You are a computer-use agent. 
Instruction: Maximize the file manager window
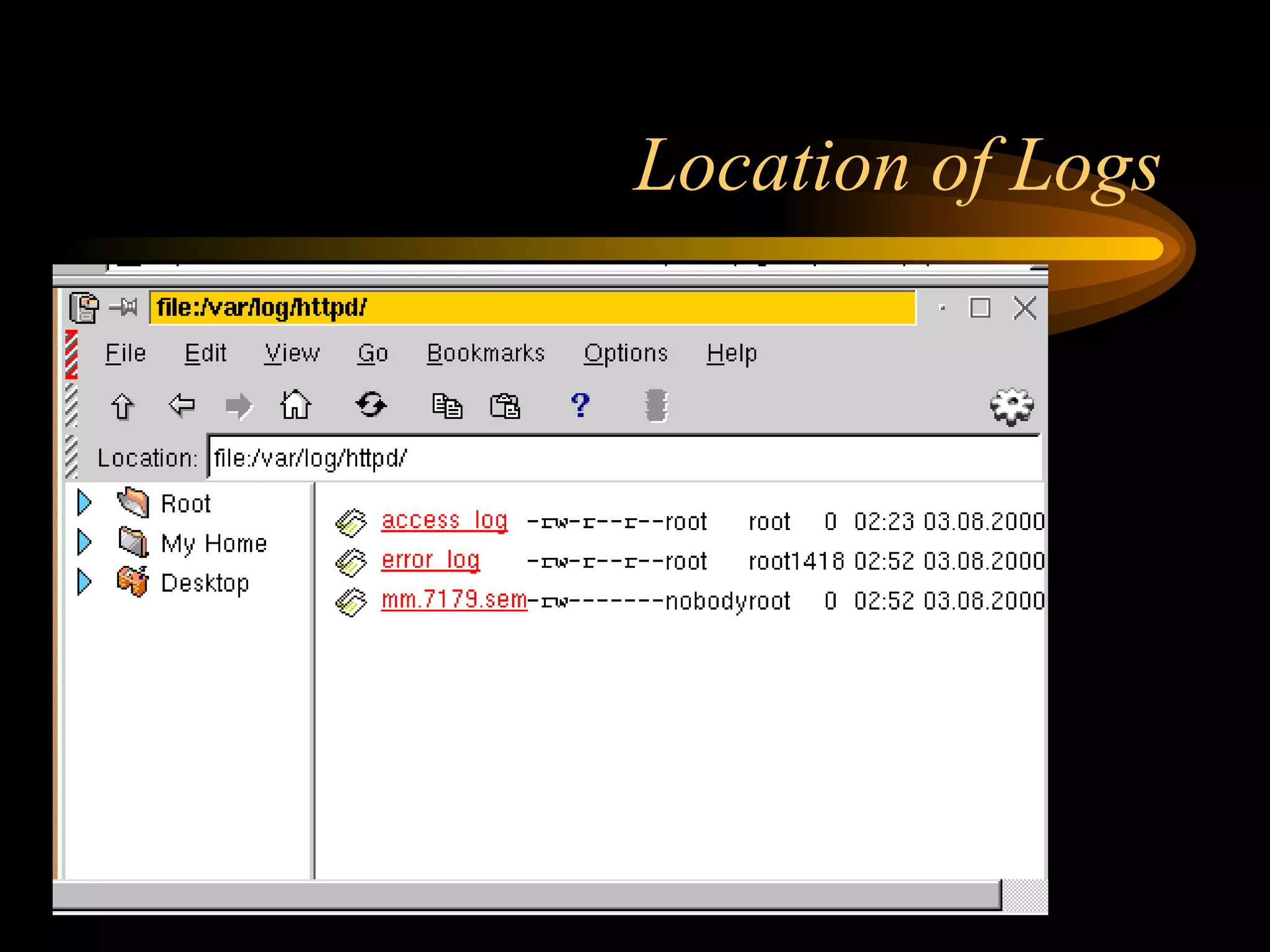[980, 307]
